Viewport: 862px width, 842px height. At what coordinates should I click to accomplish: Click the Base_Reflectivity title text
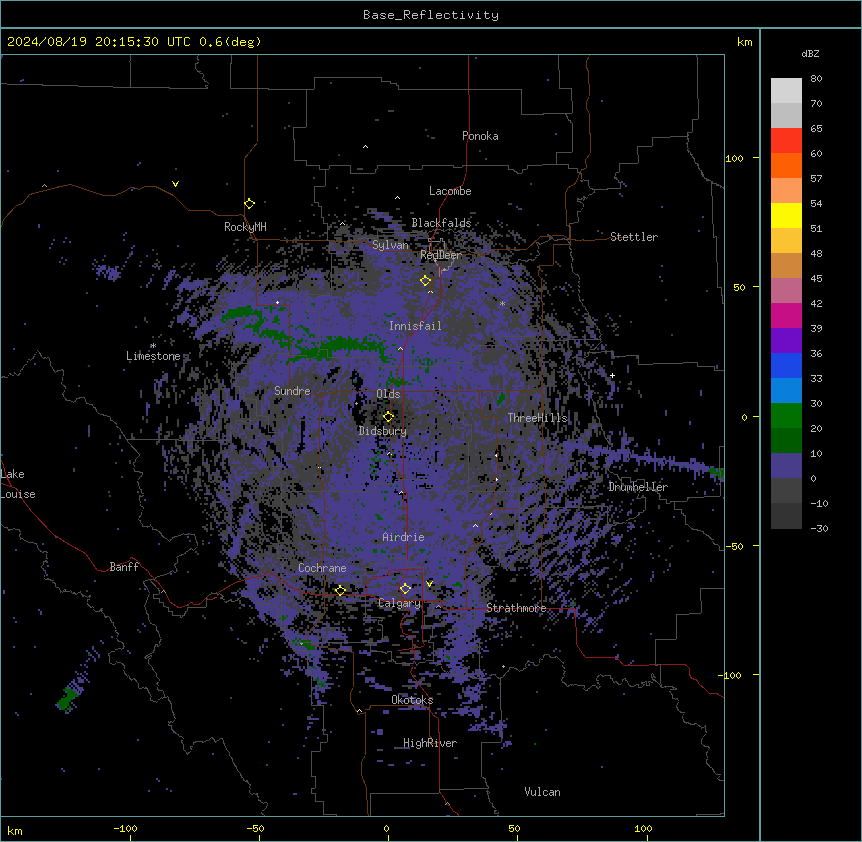click(x=430, y=15)
